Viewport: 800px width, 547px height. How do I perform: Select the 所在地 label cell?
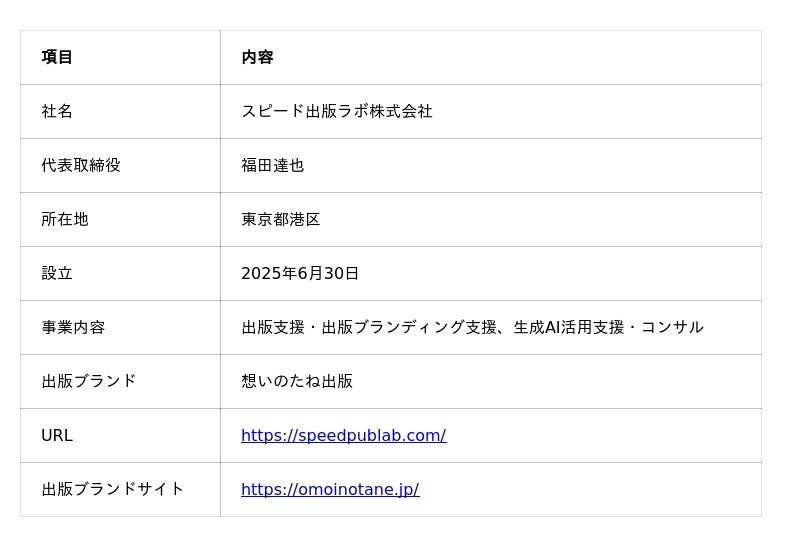[x=65, y=219]
